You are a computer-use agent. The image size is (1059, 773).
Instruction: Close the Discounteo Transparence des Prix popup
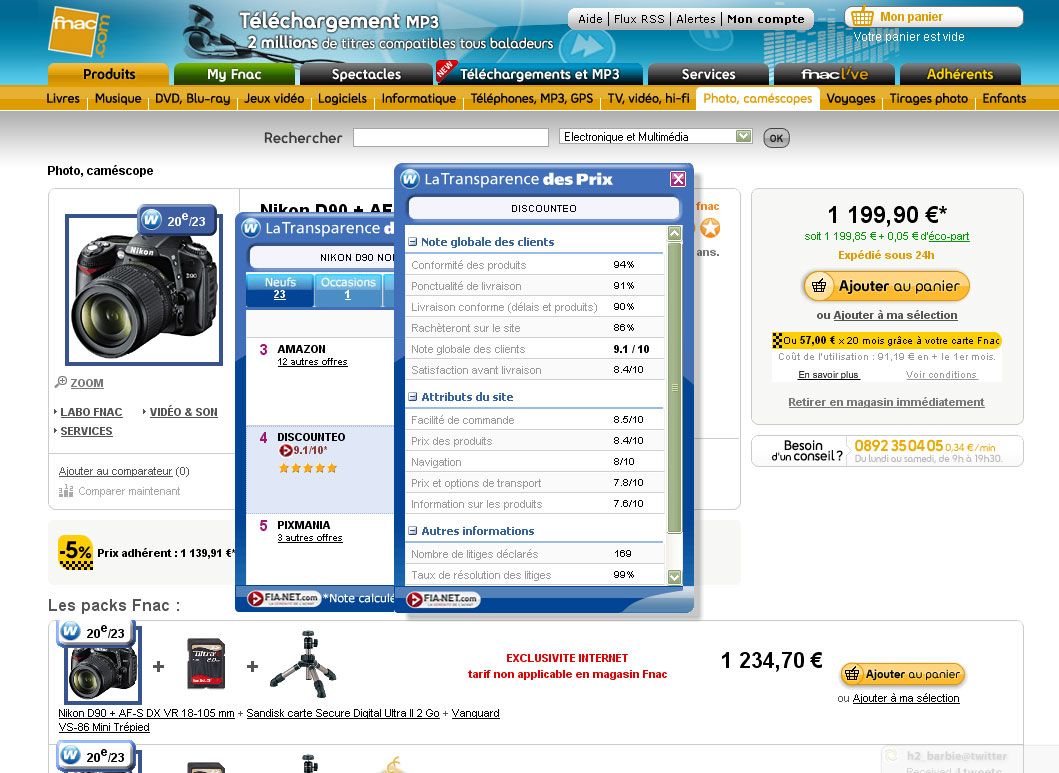(677, 179)
